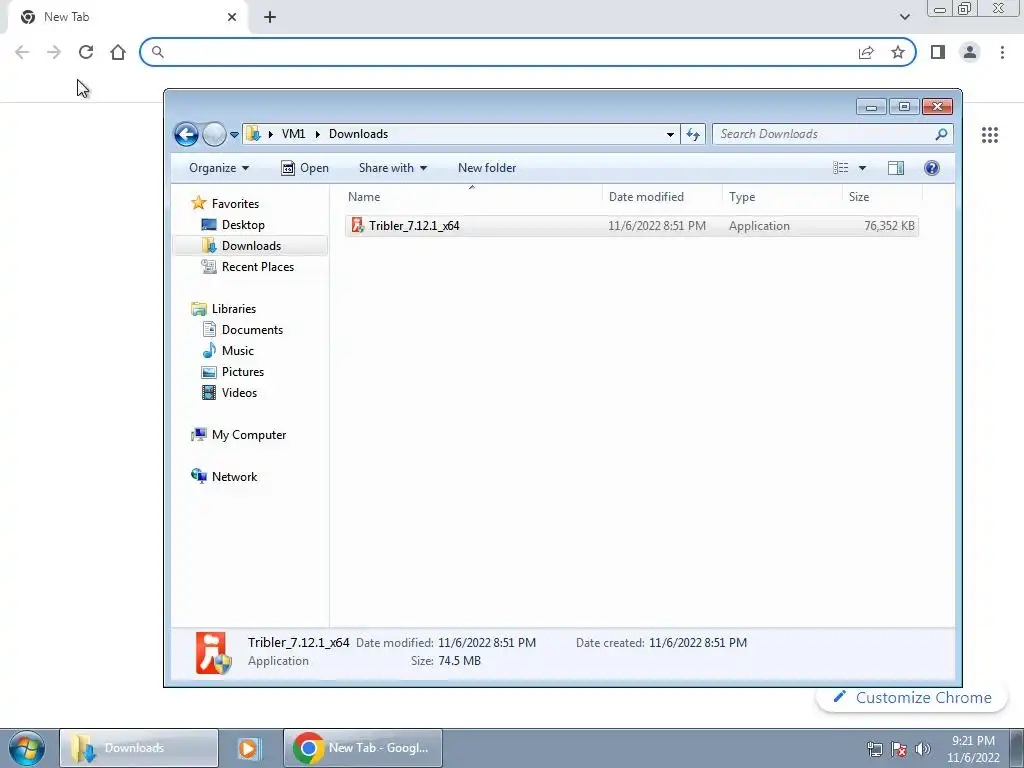Screen dimensions: 1024x768
Task: Click the Chrome forward arrow
Action: 54,52
